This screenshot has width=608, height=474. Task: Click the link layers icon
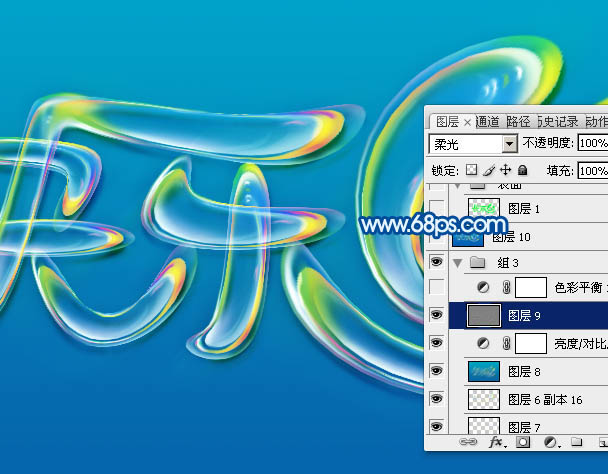[x=468, y=442]
